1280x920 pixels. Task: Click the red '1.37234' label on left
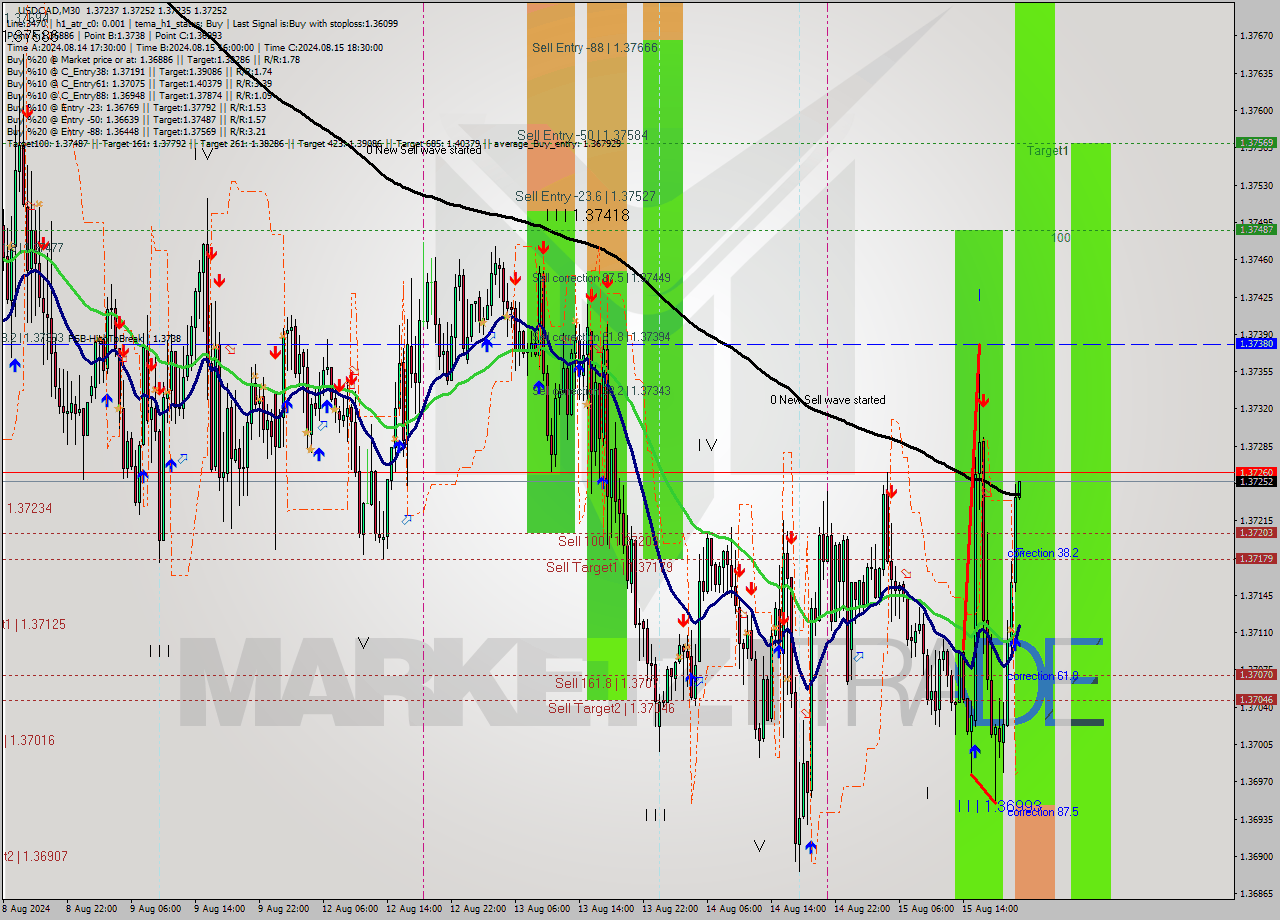coord(29,508)
